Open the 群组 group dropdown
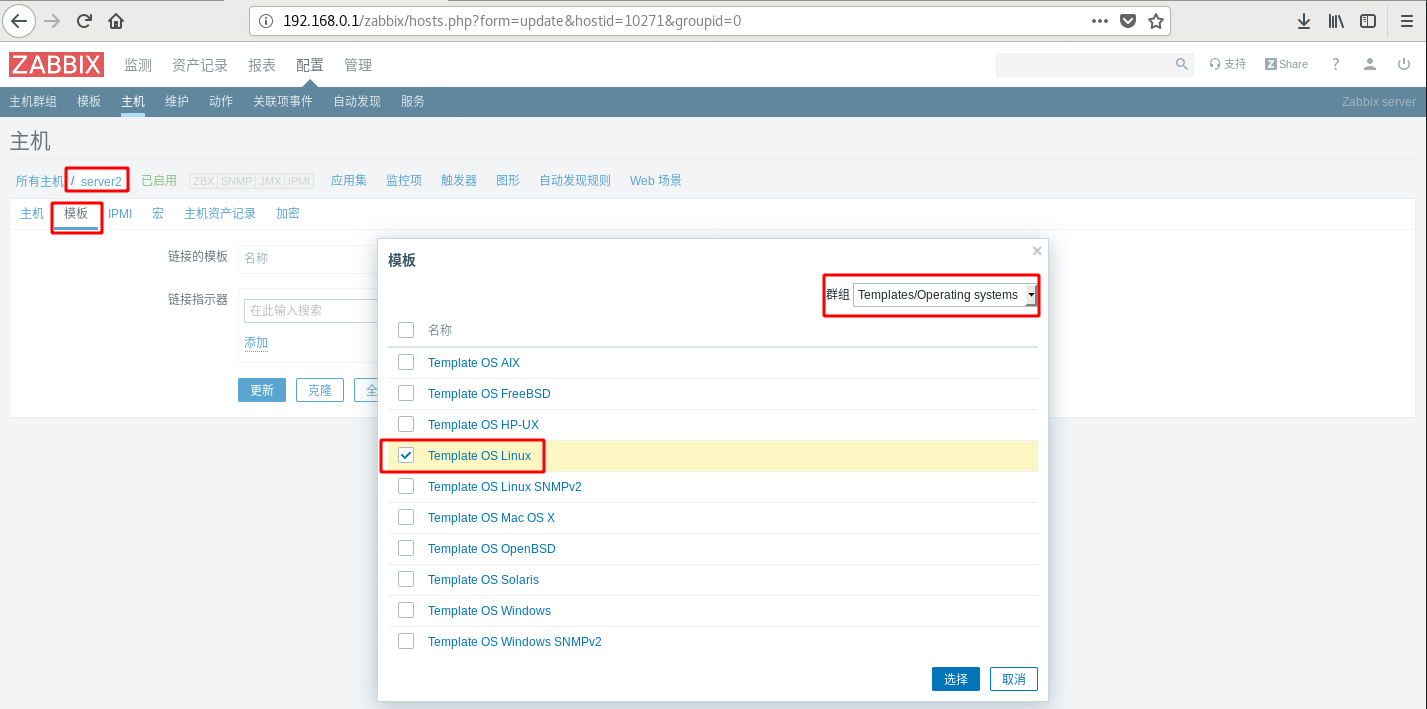The width and height of the screenshot is (1427, 709). [945, 295]
